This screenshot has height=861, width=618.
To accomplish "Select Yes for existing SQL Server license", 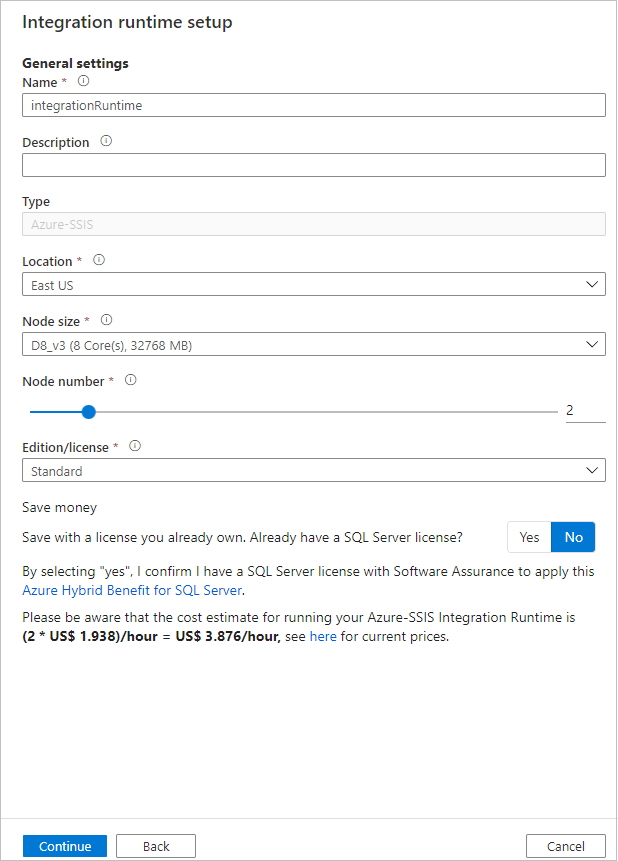I will tap(529, 537).
